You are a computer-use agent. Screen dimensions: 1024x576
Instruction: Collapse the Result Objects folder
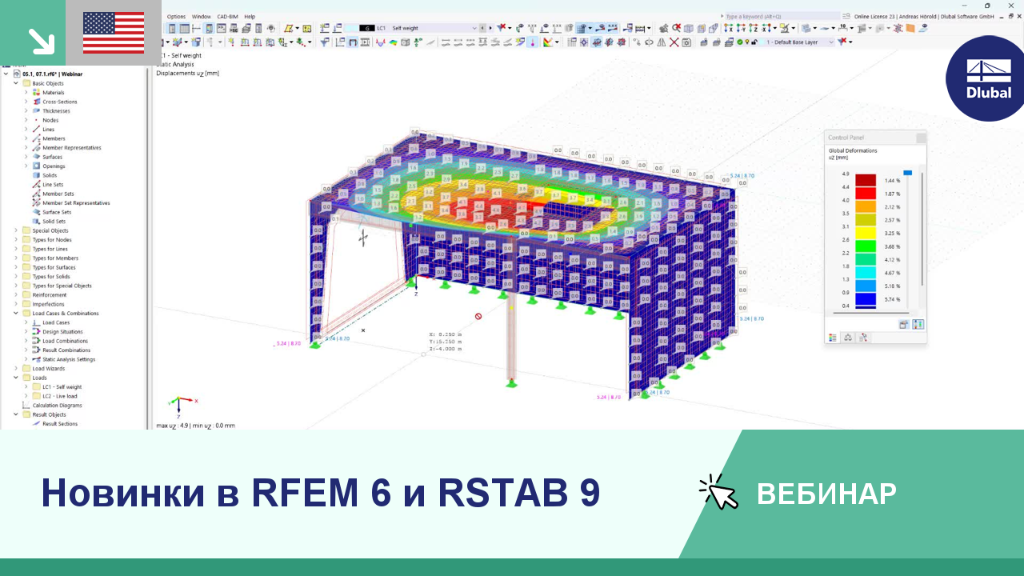tap(16, 415)
